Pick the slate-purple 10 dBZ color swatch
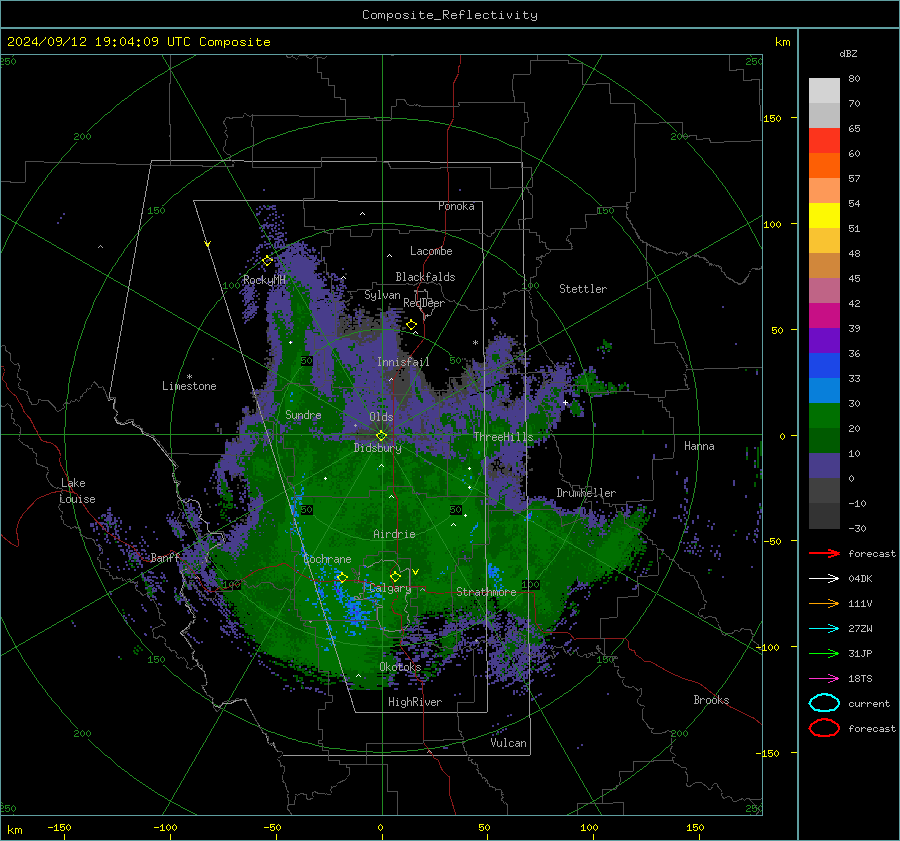Screen dimensions: 900x841 pyautogui.click(x=824, y=466)
